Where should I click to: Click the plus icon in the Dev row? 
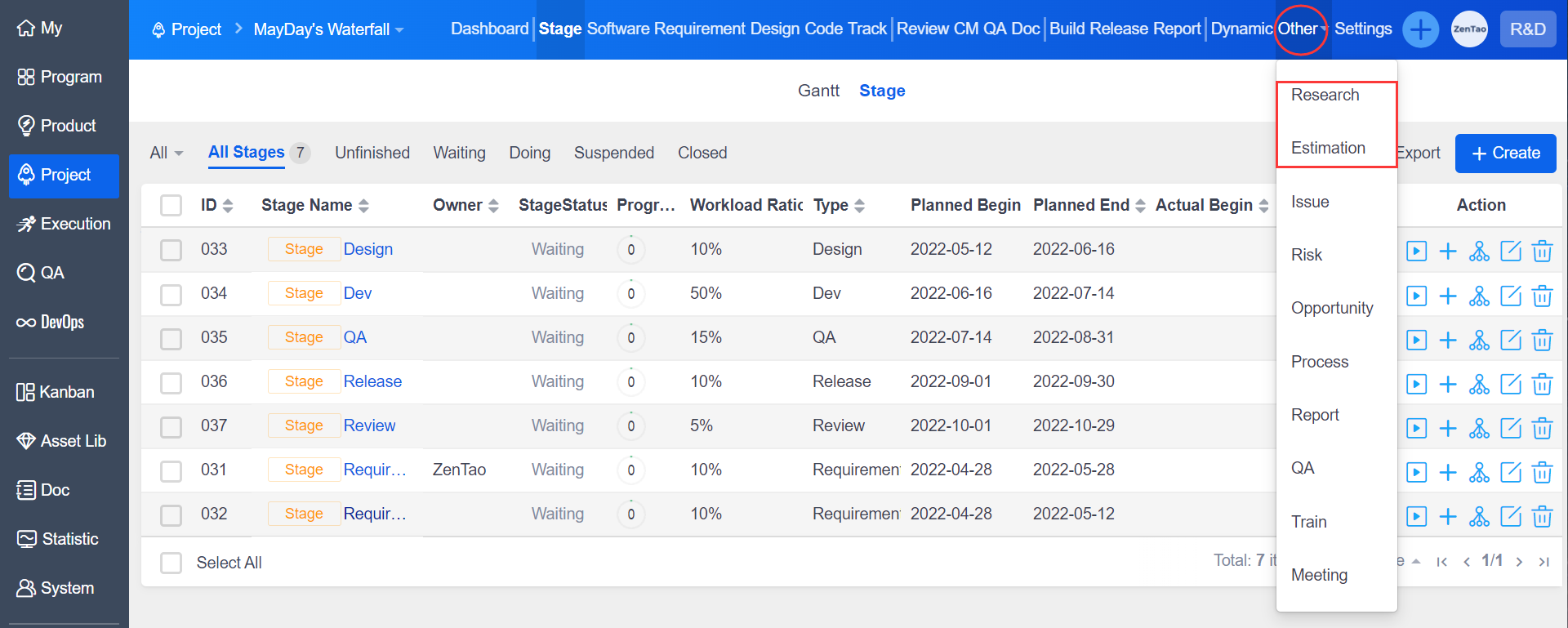1447,296
